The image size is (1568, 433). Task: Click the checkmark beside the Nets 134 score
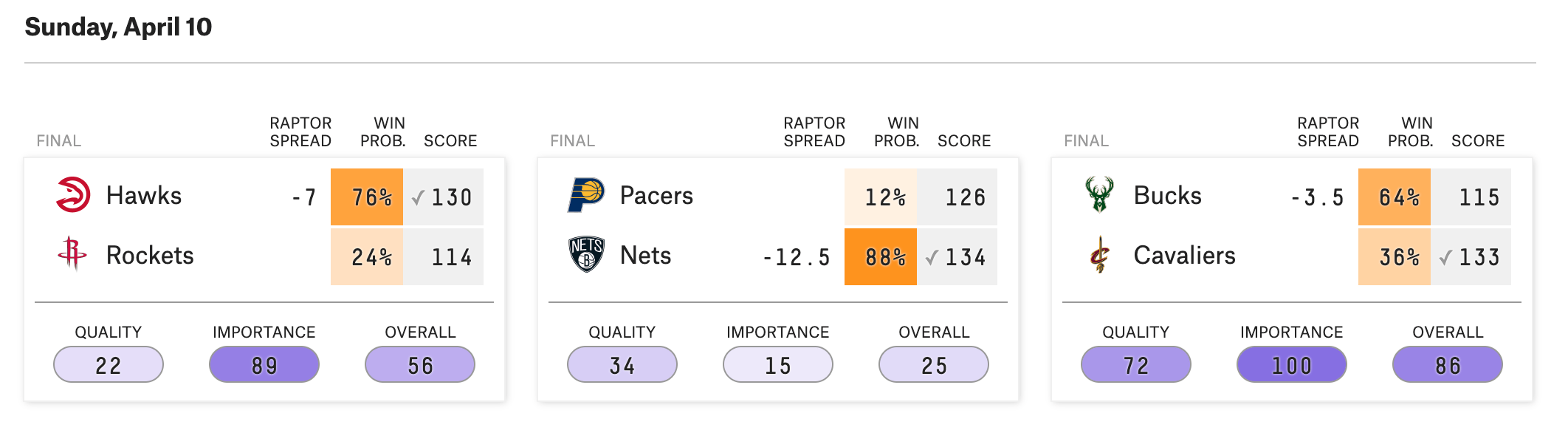(932, 256)
